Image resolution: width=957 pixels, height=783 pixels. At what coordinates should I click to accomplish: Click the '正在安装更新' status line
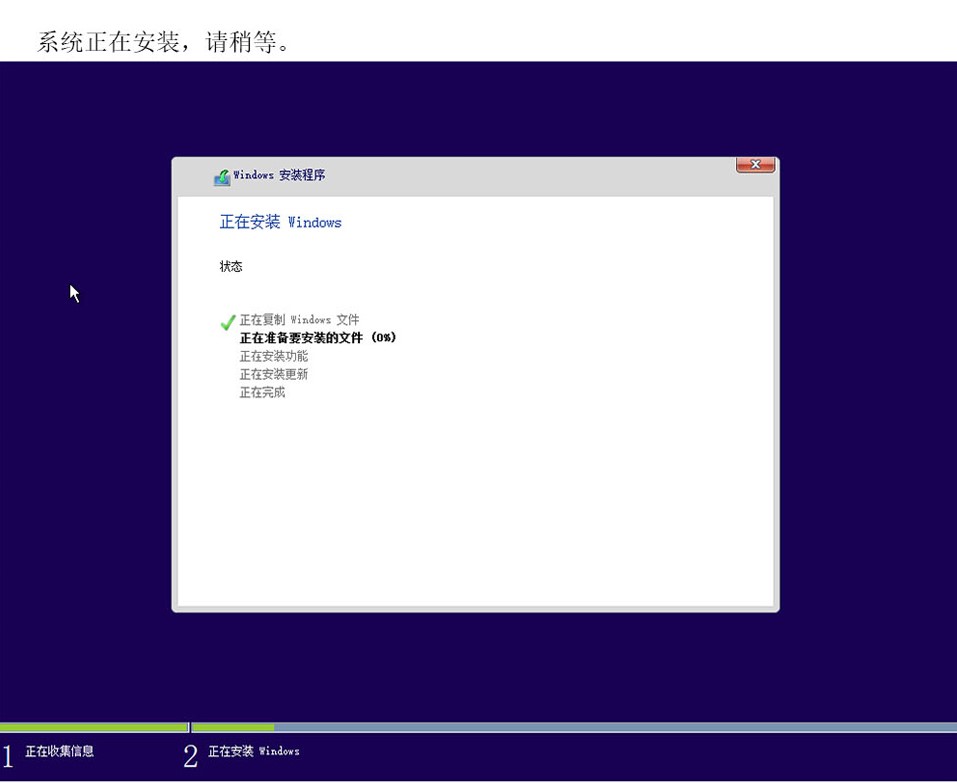coord(273,374)
